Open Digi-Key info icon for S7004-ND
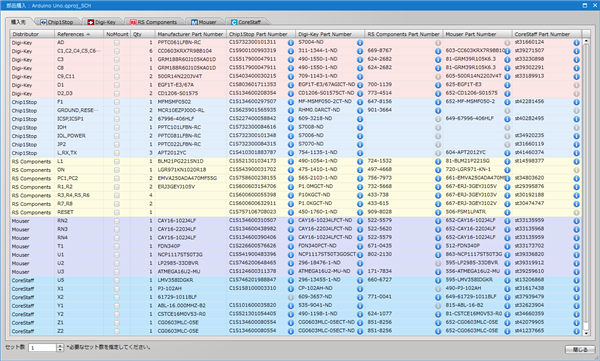 click(x=360, y=43)
